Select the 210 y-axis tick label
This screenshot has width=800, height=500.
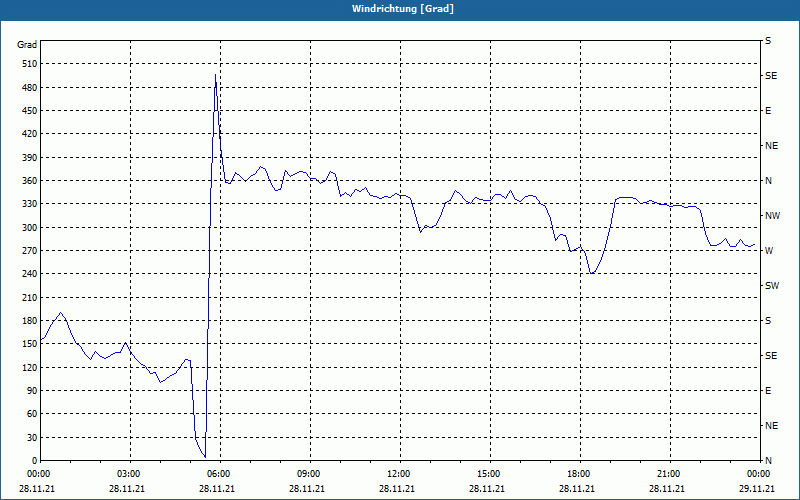(30, 297)
